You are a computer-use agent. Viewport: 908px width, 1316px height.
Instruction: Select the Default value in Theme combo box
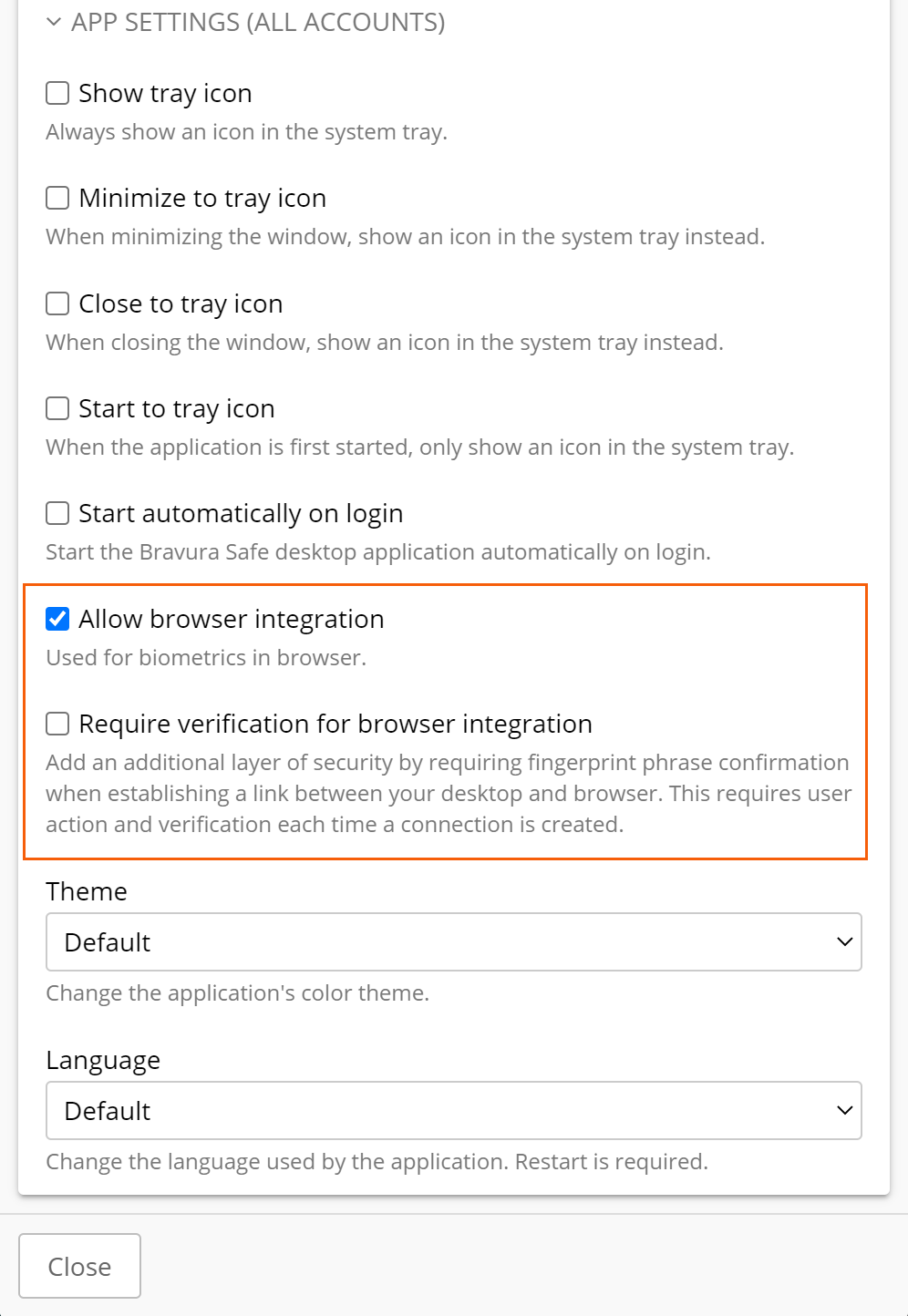pos(454,942)
